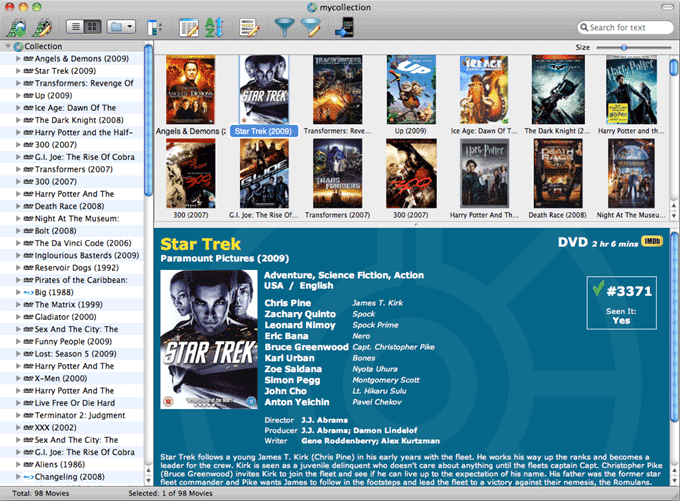680x501 pixels.
Task: Click the filter funnel icon
Action: pos(284,27)
